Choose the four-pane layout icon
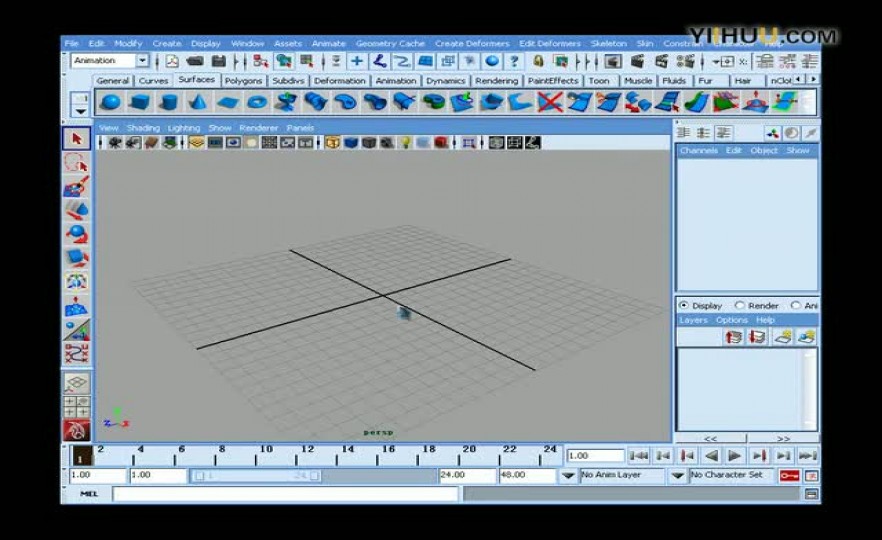This screenshot has height=540, width=882. click(x=76, y=407)
